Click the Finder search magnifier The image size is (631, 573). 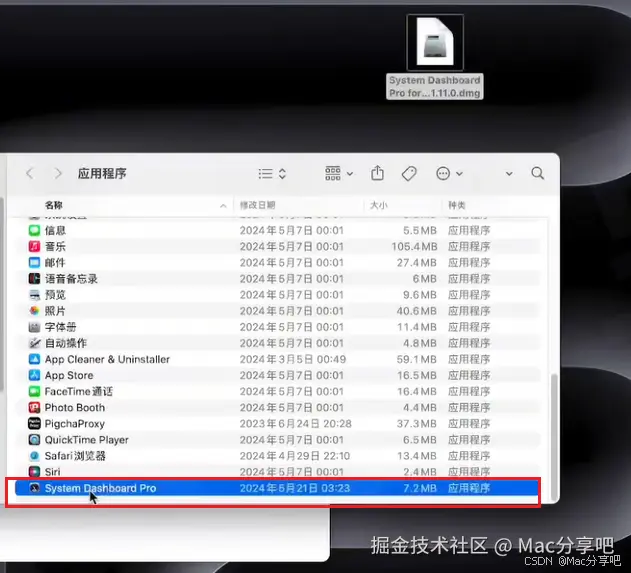click(x=538, y=173)
